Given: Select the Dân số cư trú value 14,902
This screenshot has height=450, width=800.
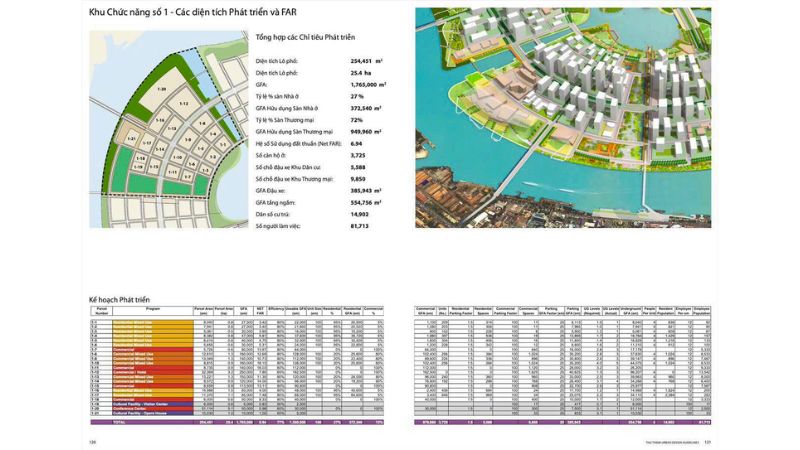Looking at the screenshot, I should coord(361,214).
